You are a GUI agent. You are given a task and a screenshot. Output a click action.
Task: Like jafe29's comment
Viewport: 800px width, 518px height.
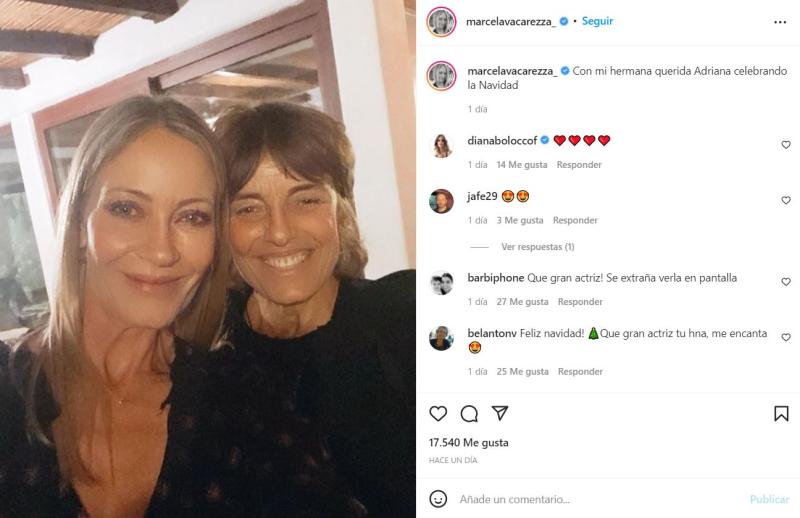point(785,200)
